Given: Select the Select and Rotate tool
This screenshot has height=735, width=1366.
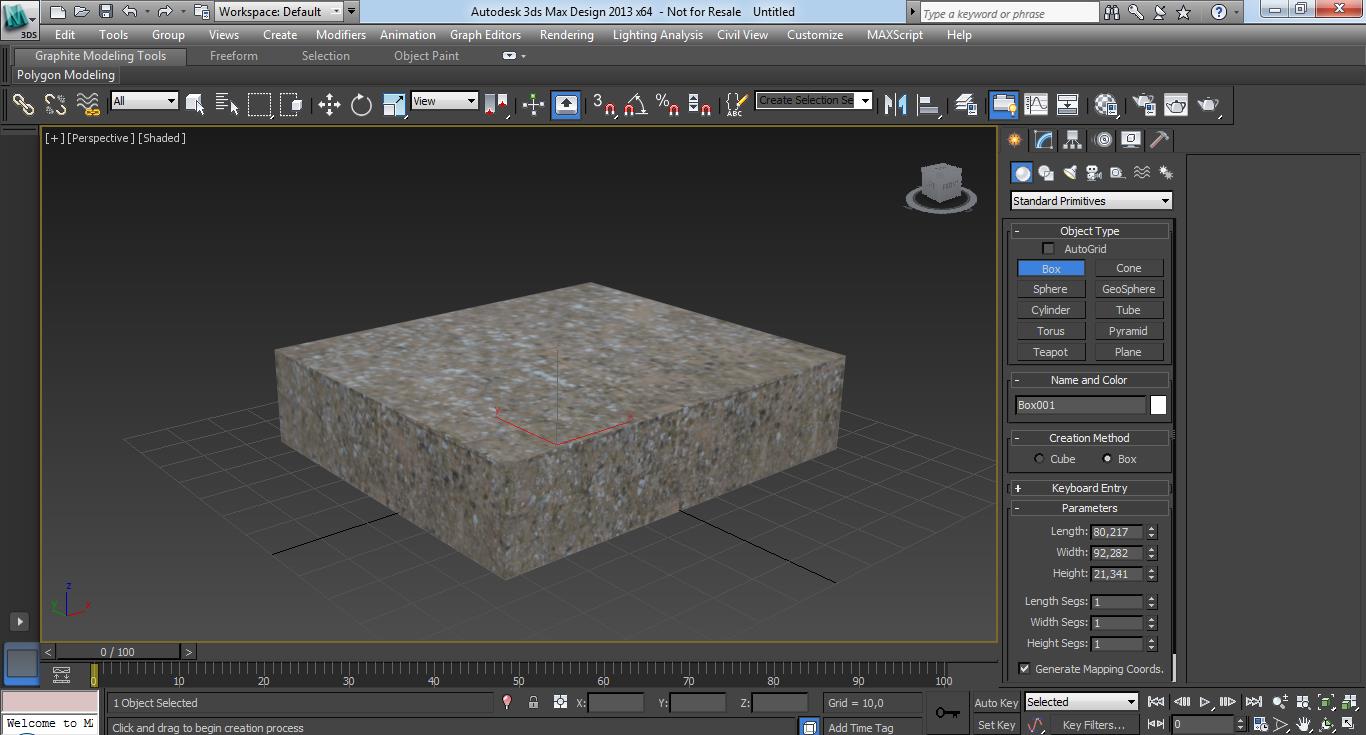Looking at the screenshot, I should 360,104.
